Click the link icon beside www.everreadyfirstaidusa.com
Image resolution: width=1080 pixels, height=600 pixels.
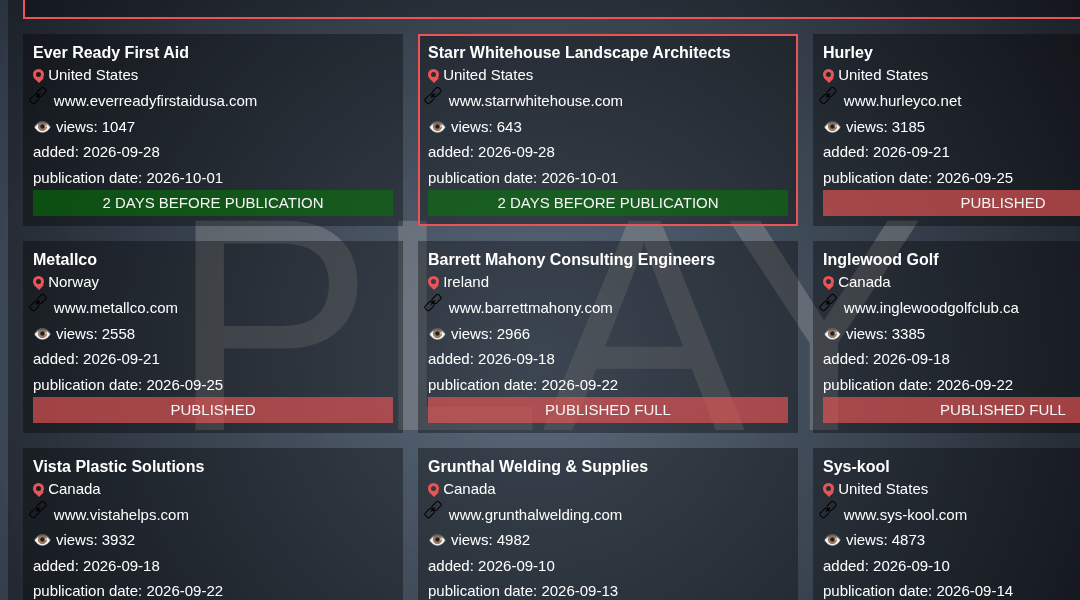(39, 96)
